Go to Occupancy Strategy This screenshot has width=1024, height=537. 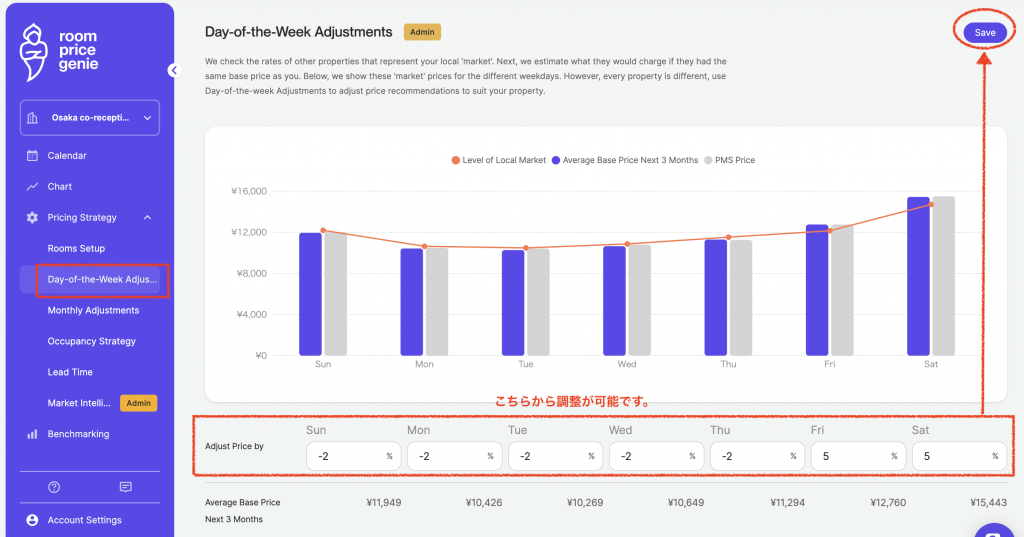(x=91, y=342)
